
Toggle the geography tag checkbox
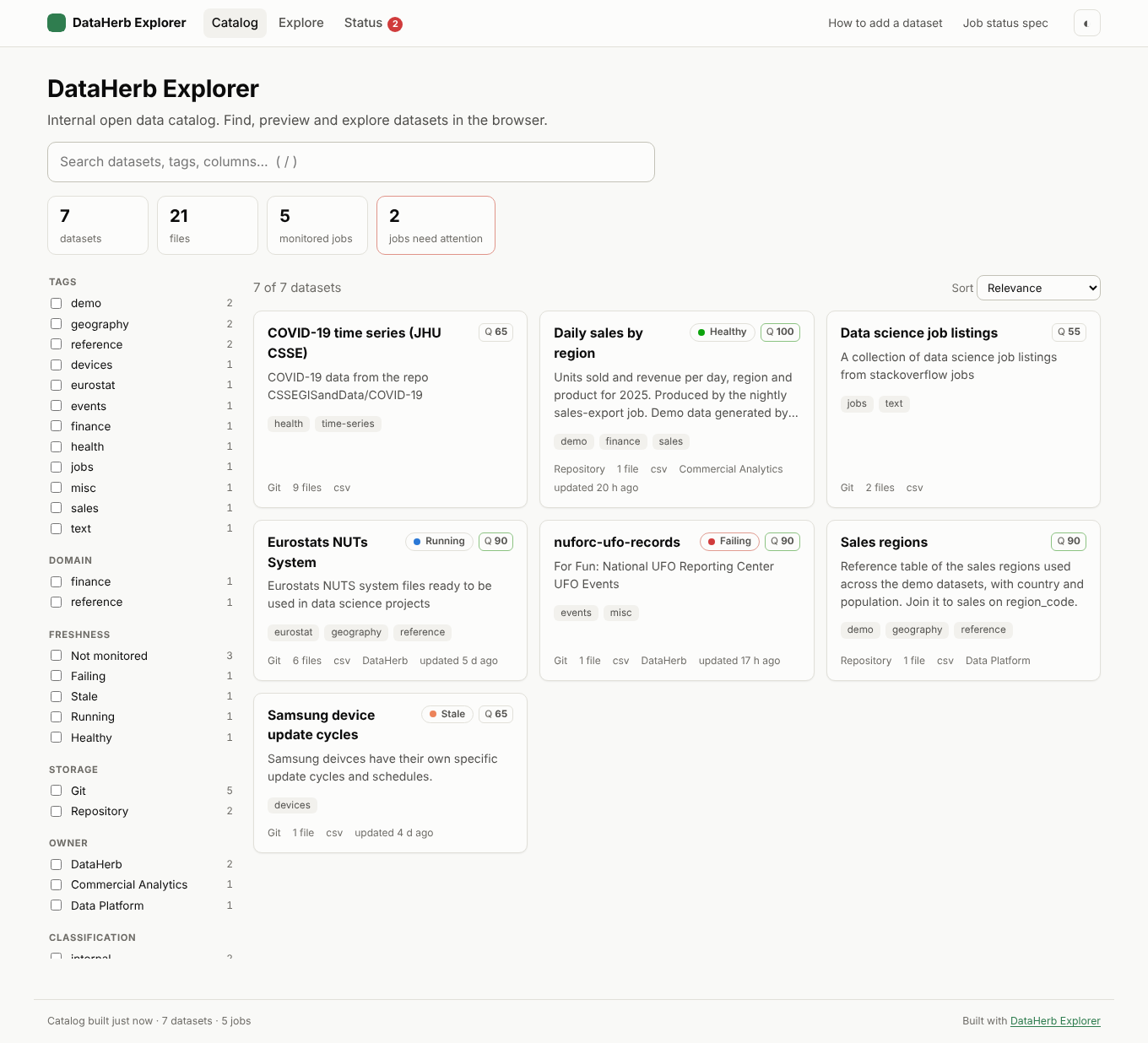click(x=57, y=324)
